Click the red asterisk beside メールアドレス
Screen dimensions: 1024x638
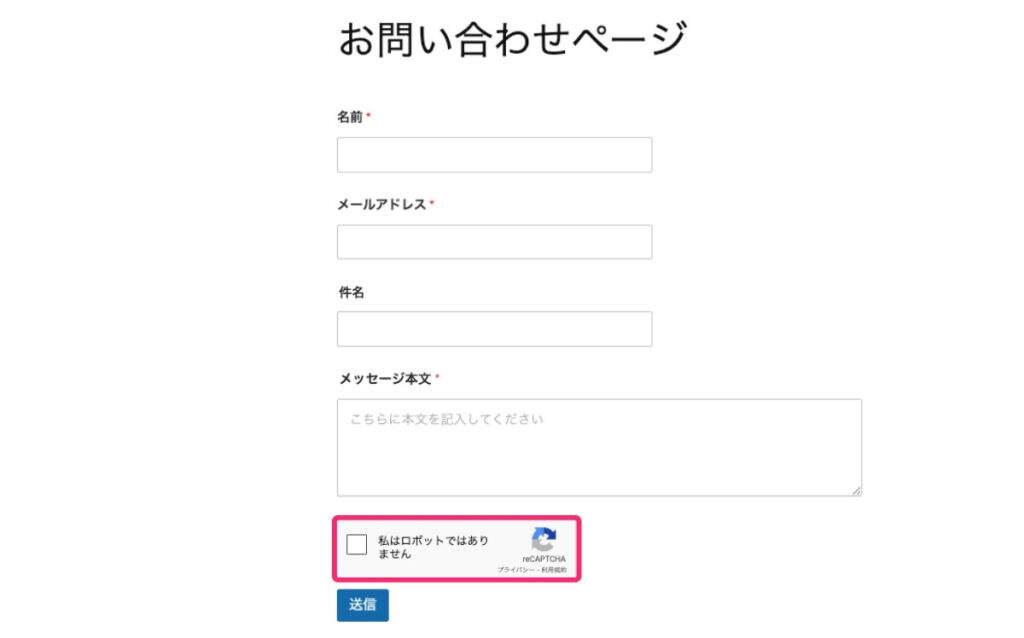coord(434,202)
